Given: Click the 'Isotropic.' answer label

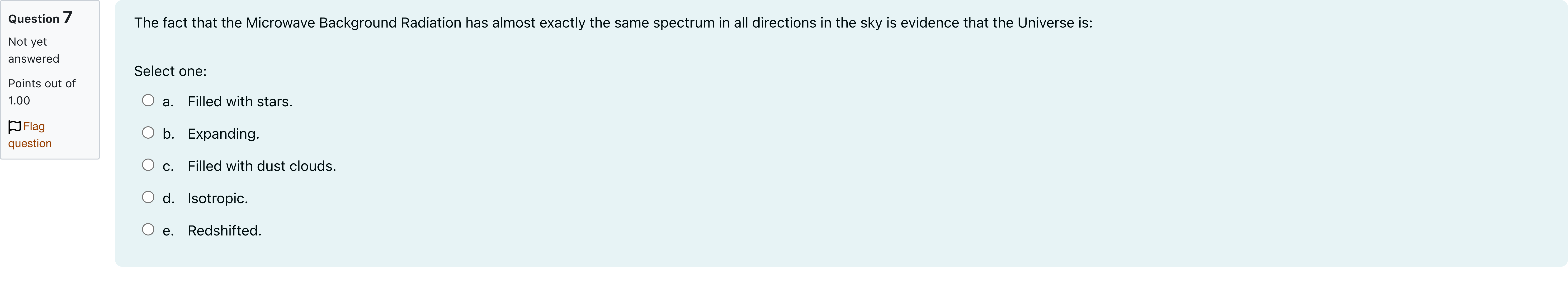Looking at the screenshot, I should (x=217, y=198).
